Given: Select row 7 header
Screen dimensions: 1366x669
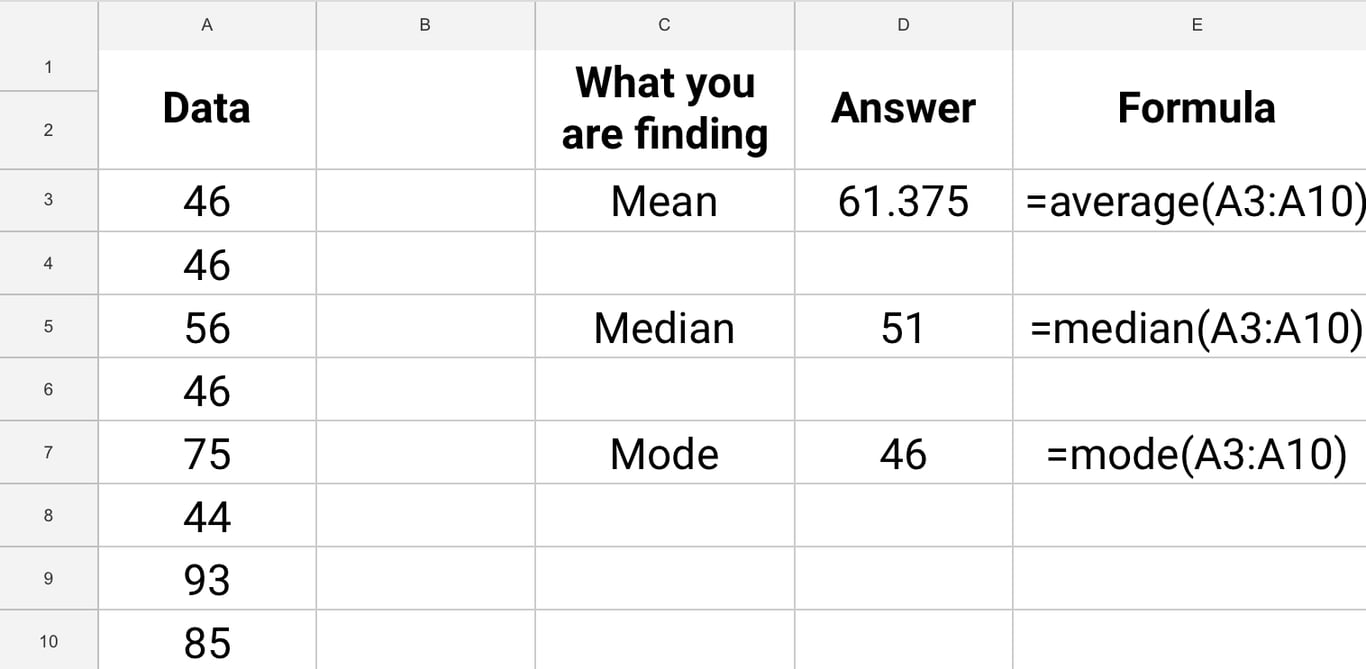Looking at the screenshot, I should (49, 452).
